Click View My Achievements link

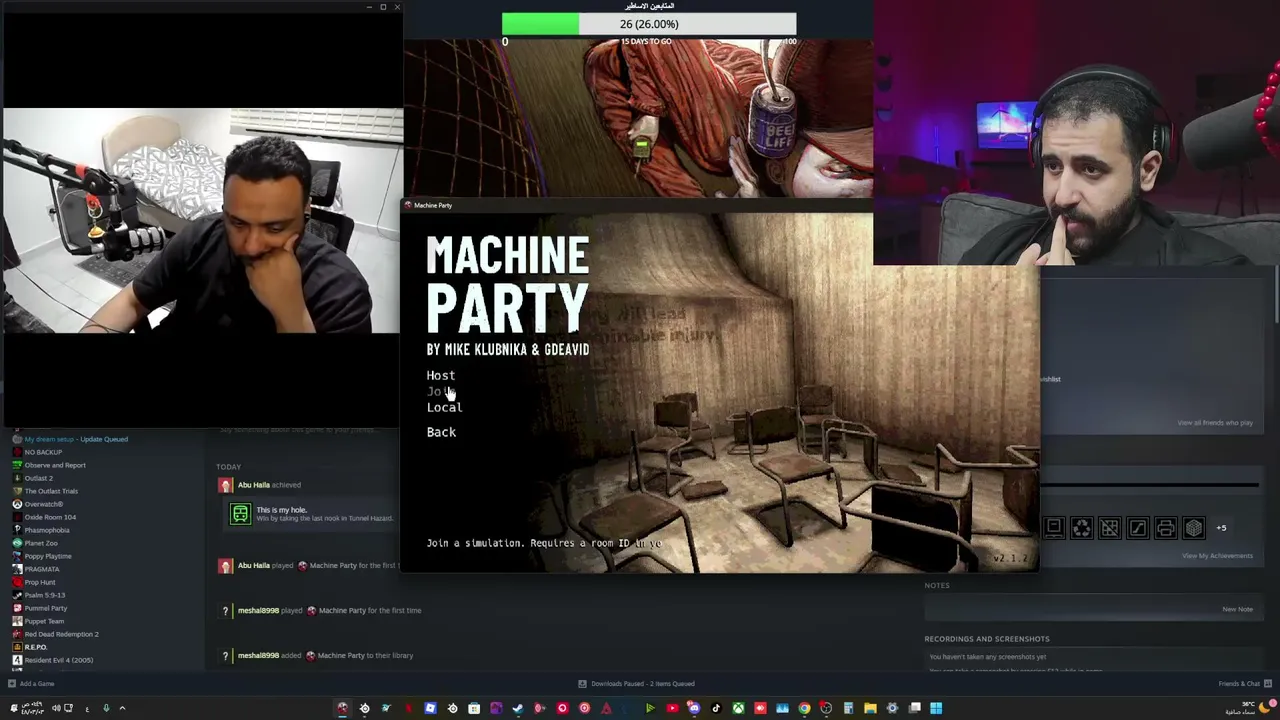tap(1217, 556)
